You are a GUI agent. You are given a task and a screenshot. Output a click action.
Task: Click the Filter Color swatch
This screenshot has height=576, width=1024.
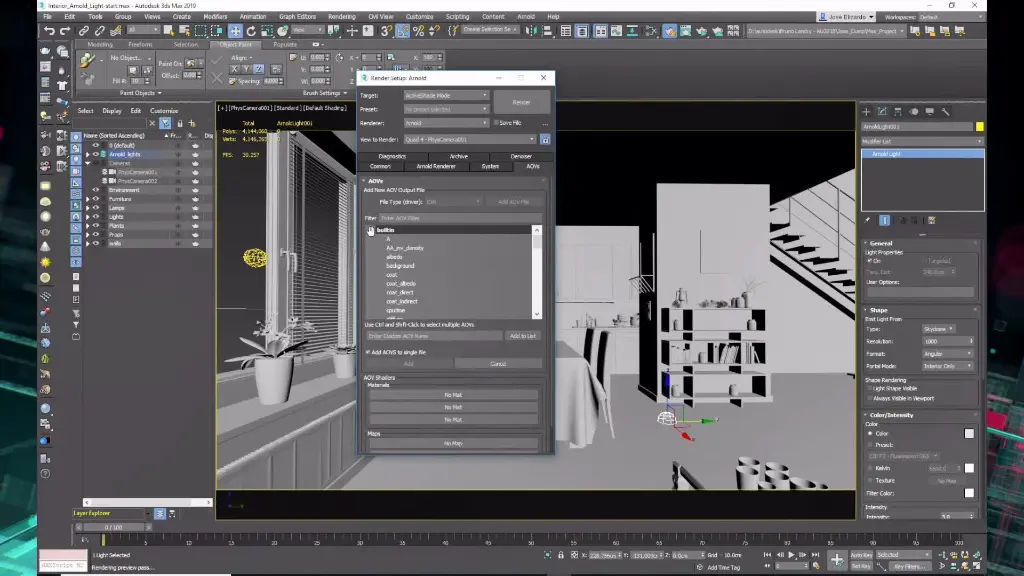969,493
